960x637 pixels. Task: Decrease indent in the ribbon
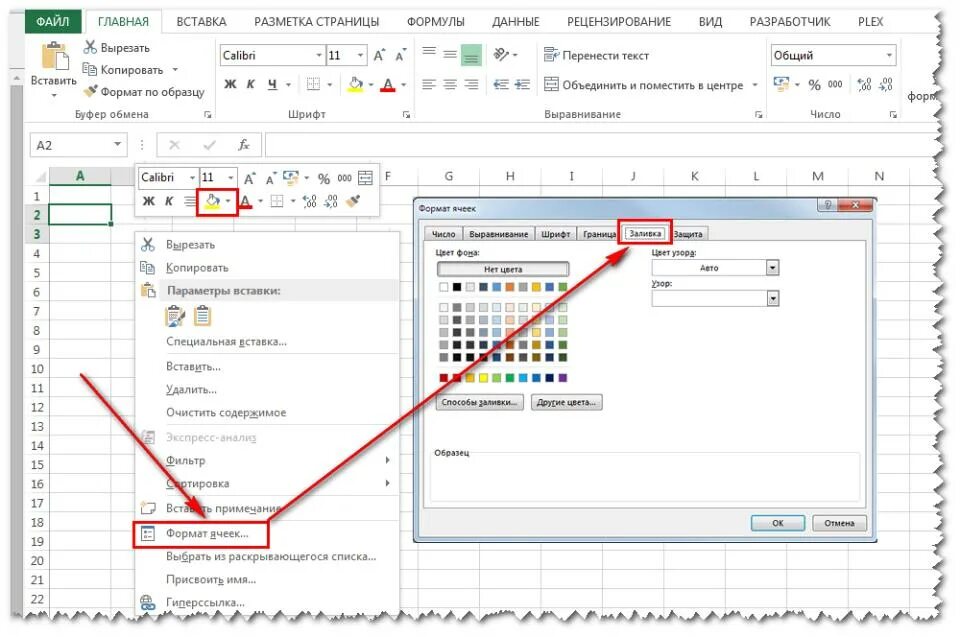pos(501,85)
